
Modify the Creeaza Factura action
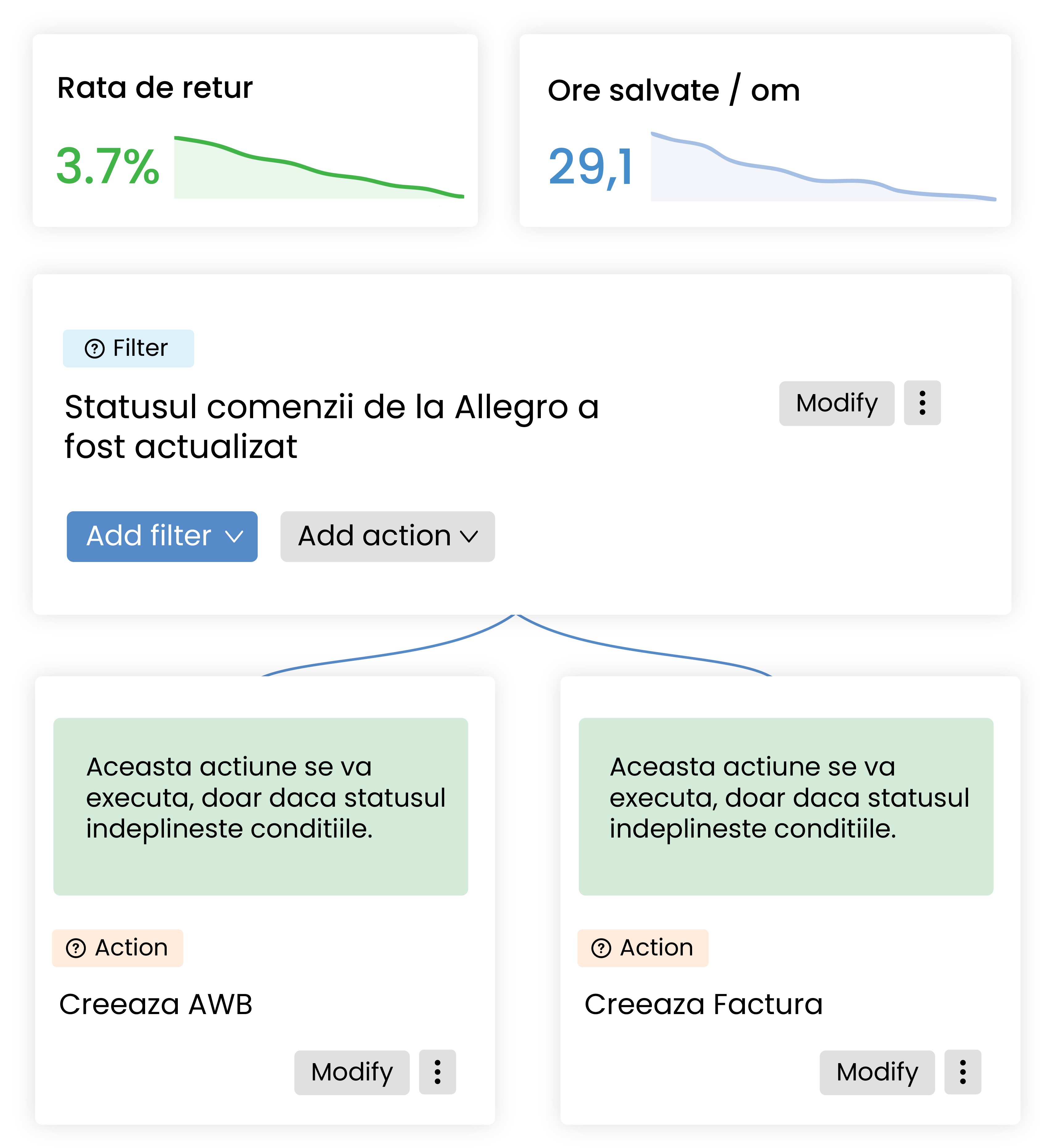pos(877,1072)
